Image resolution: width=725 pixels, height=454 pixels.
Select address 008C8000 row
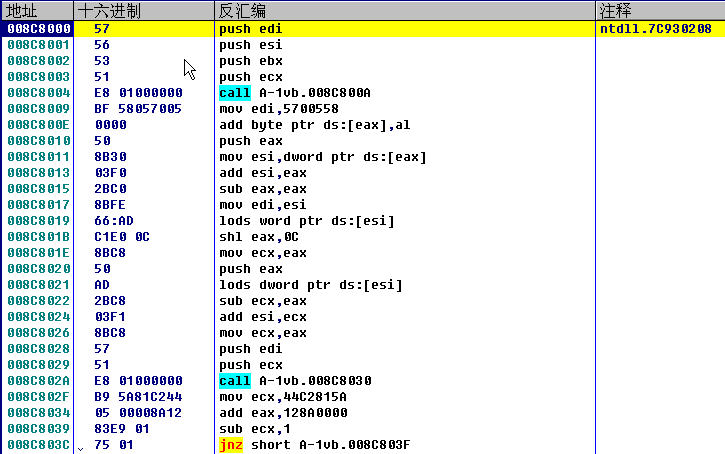click(362, 29)
